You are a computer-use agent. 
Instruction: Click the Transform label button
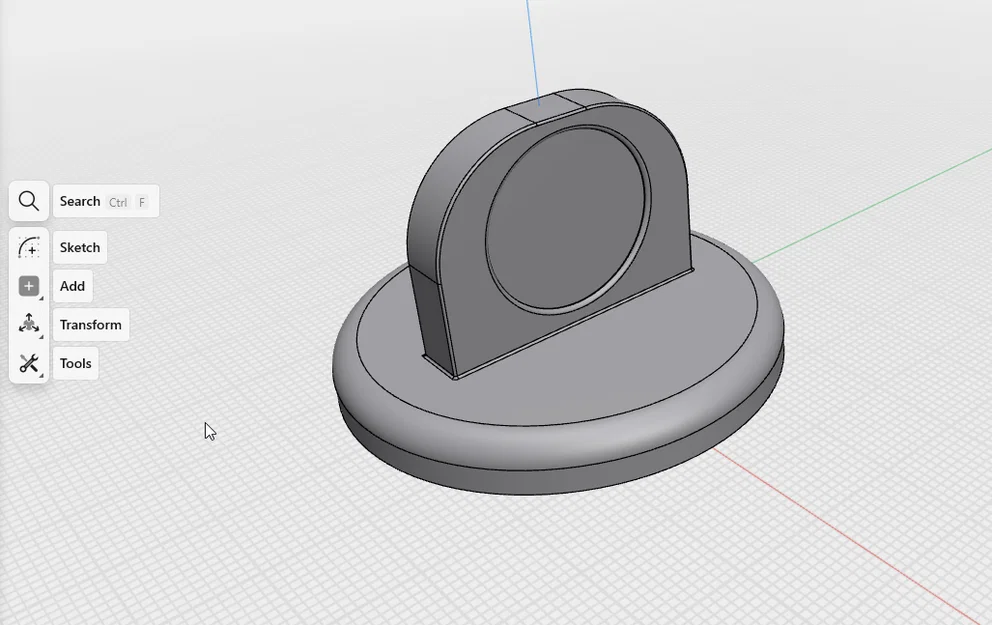(x=90, y=325)
